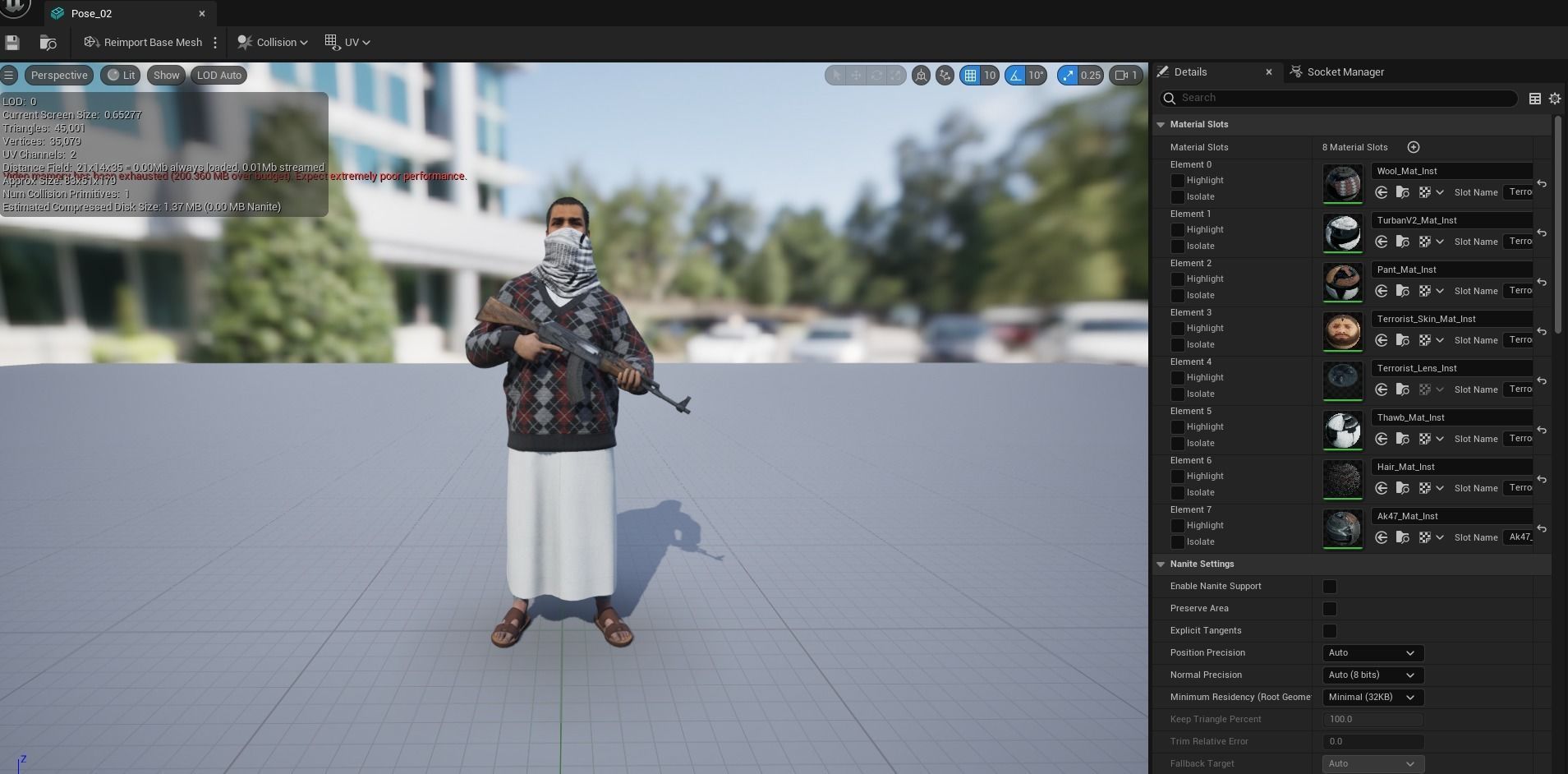Click Thawb_Mat_Inst material name field
Image resolution: width=1568 pixels, height=774 pixels.
tap(1451, 417)
